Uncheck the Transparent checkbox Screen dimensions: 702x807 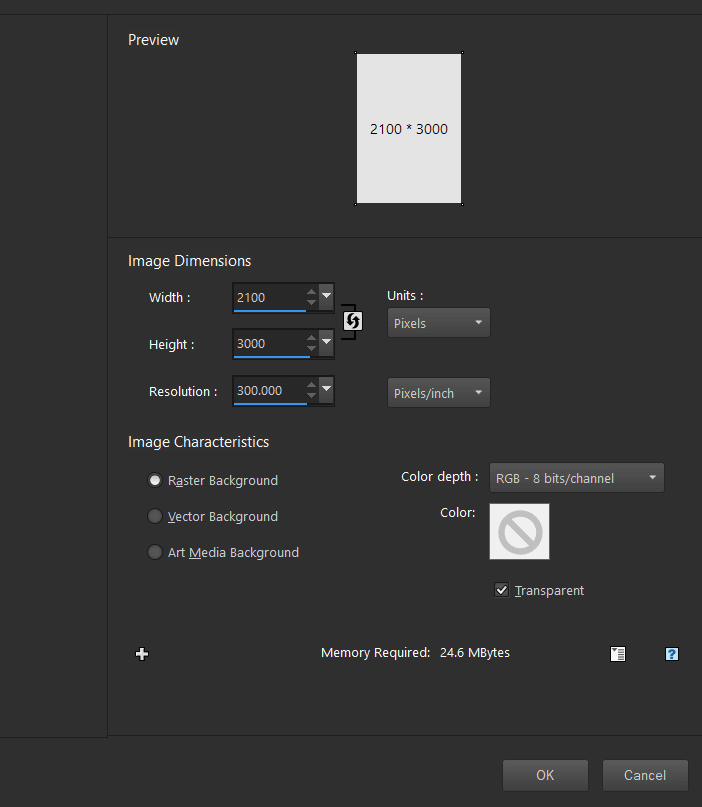(501, 590)
